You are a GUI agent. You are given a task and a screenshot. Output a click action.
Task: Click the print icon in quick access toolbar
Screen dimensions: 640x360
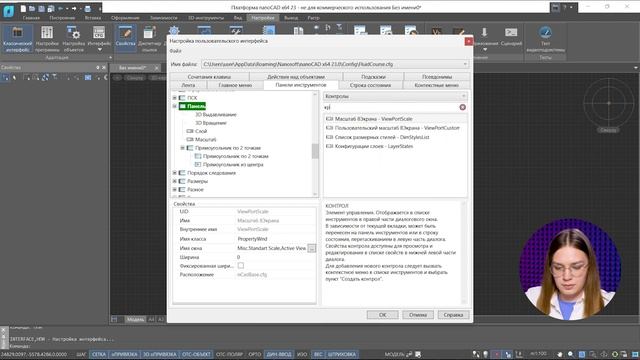(87, 8)
